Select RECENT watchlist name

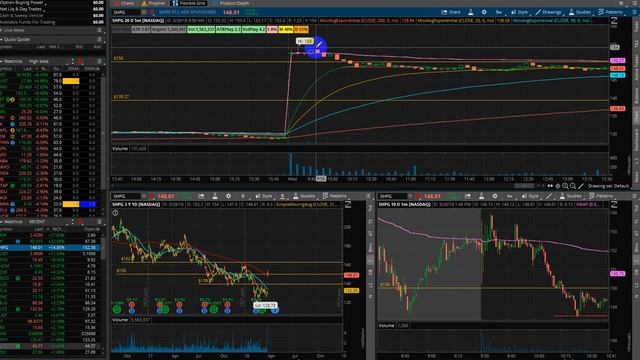tap(37, 222)
